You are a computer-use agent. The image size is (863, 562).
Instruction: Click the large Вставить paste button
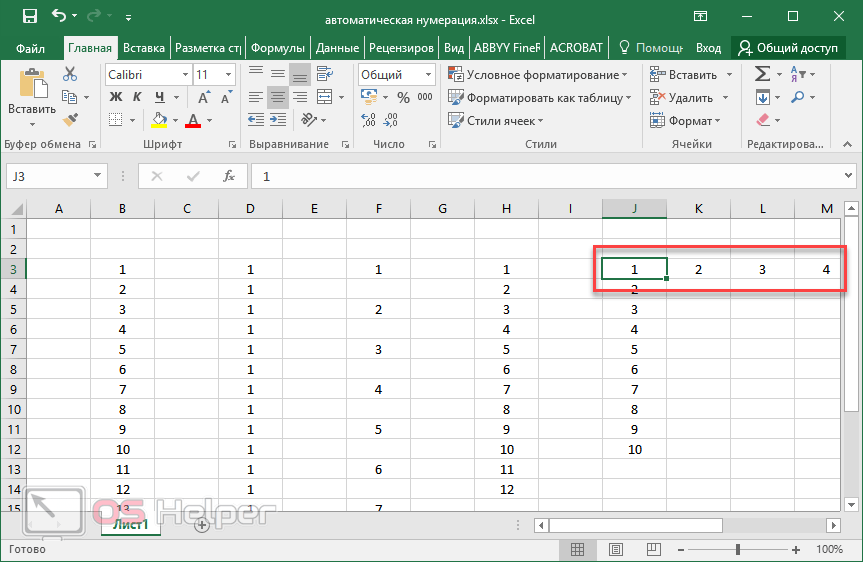[31, 97]
